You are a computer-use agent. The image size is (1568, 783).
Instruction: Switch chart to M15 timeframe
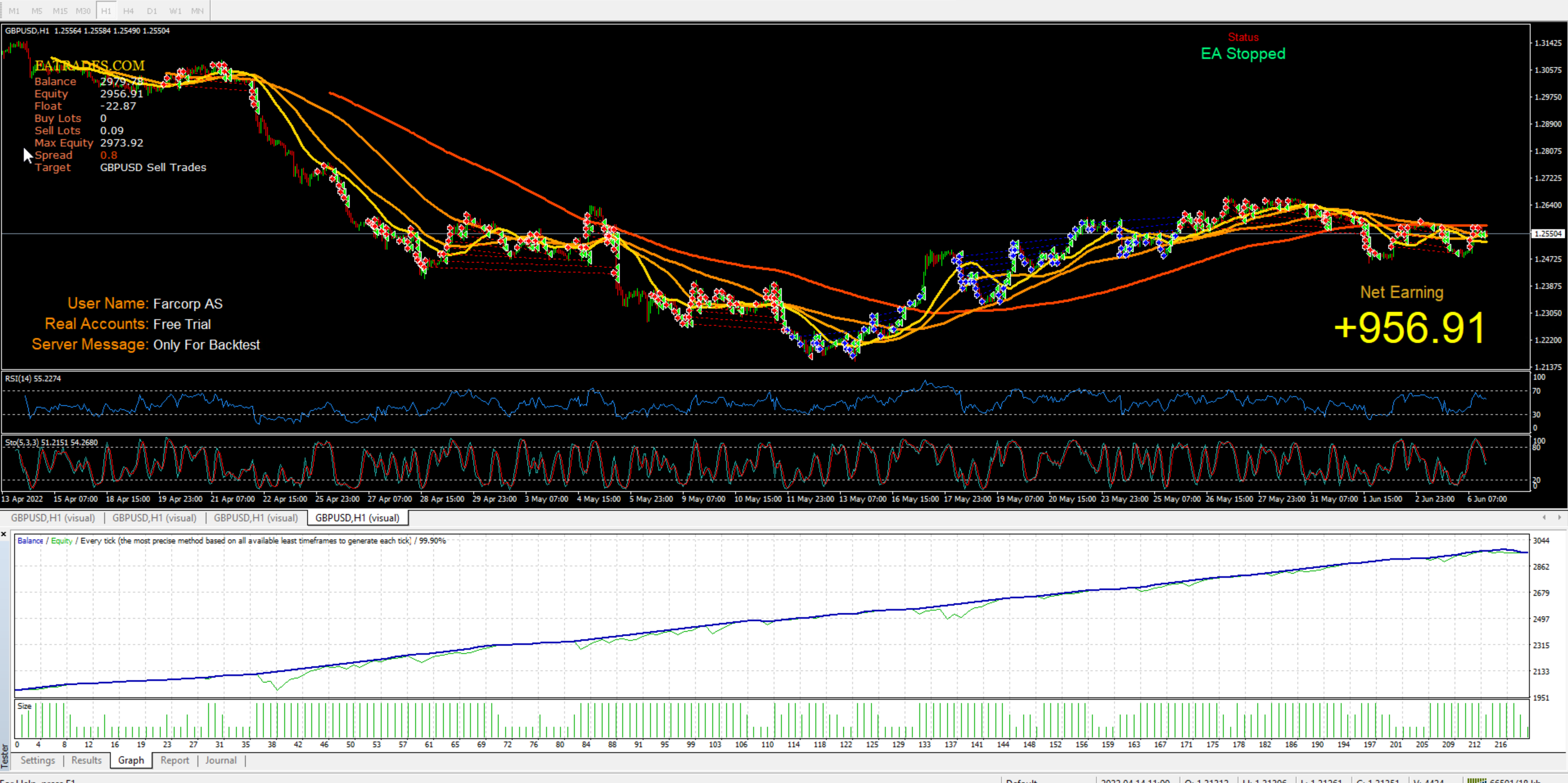coord(59,11)
